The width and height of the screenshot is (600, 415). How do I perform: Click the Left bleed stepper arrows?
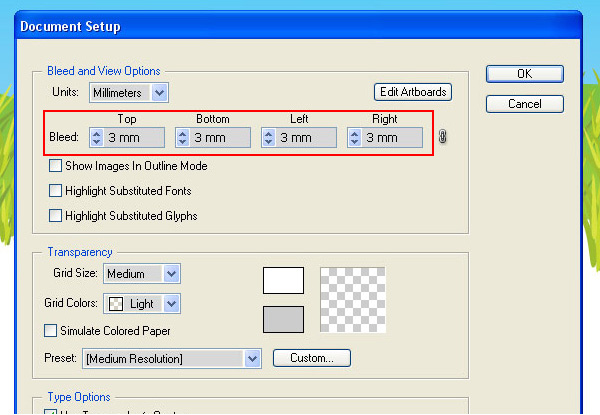point(269,138)
